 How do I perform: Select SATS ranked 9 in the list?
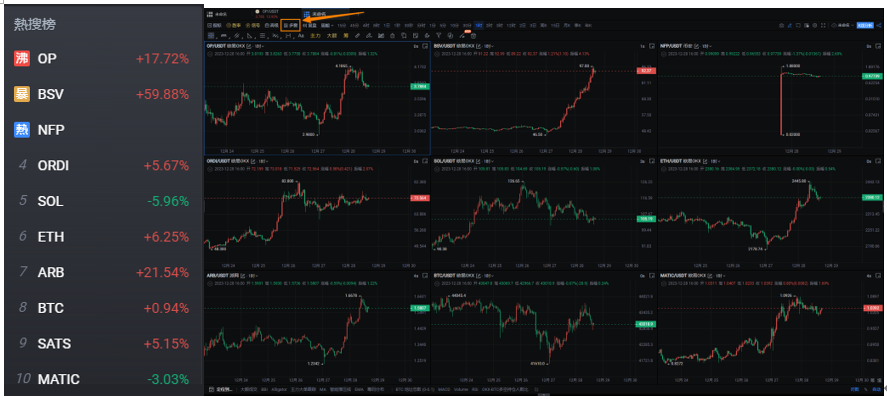[x=104, y=344]
